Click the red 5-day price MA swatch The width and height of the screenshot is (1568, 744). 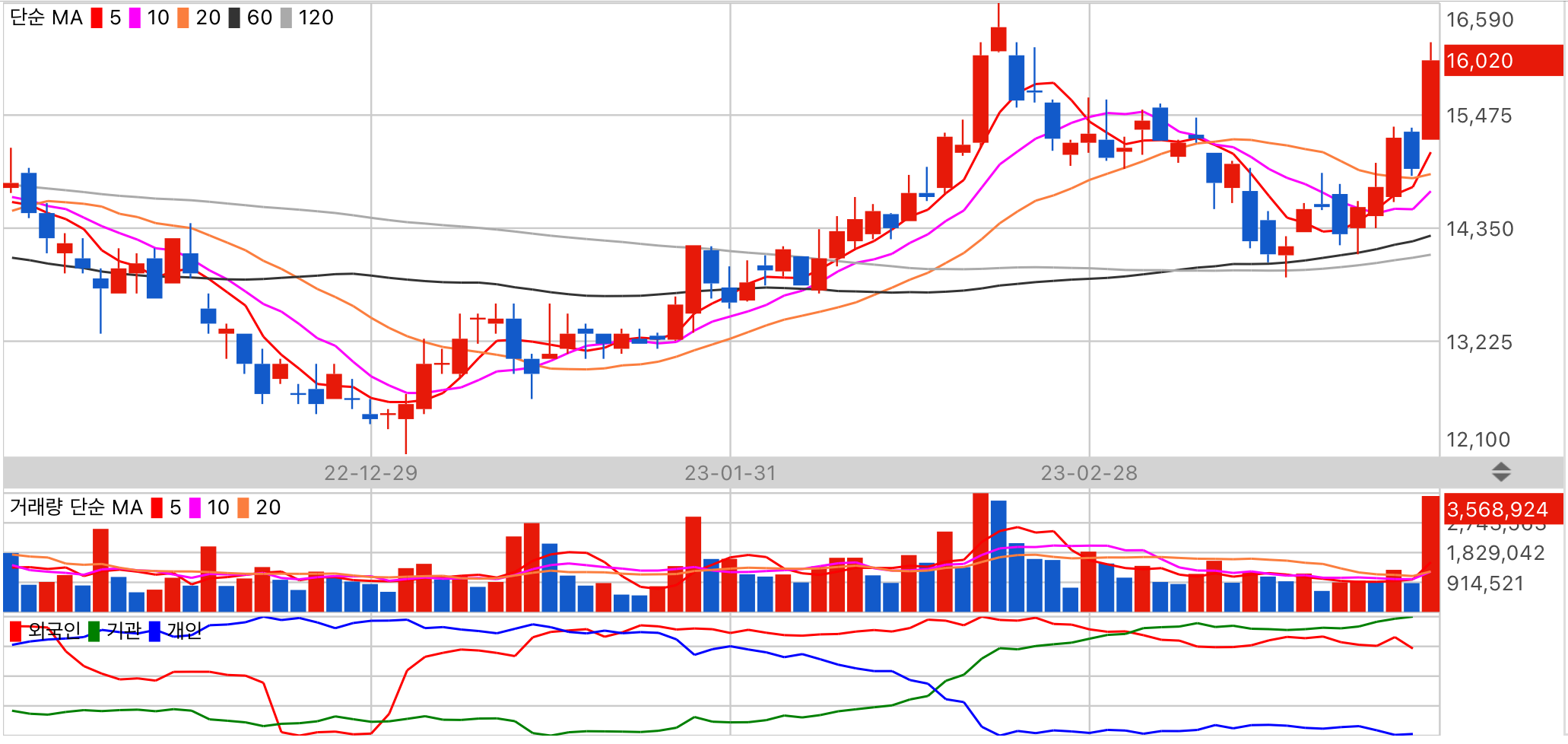97,18
